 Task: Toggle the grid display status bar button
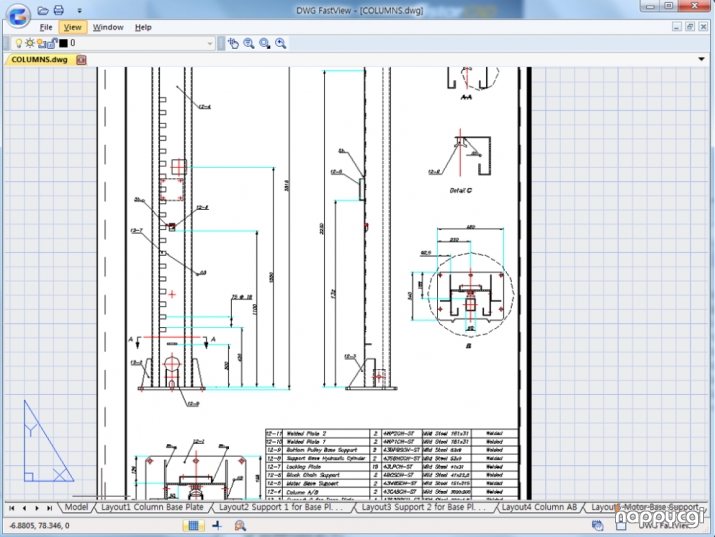tap(193, 526)
